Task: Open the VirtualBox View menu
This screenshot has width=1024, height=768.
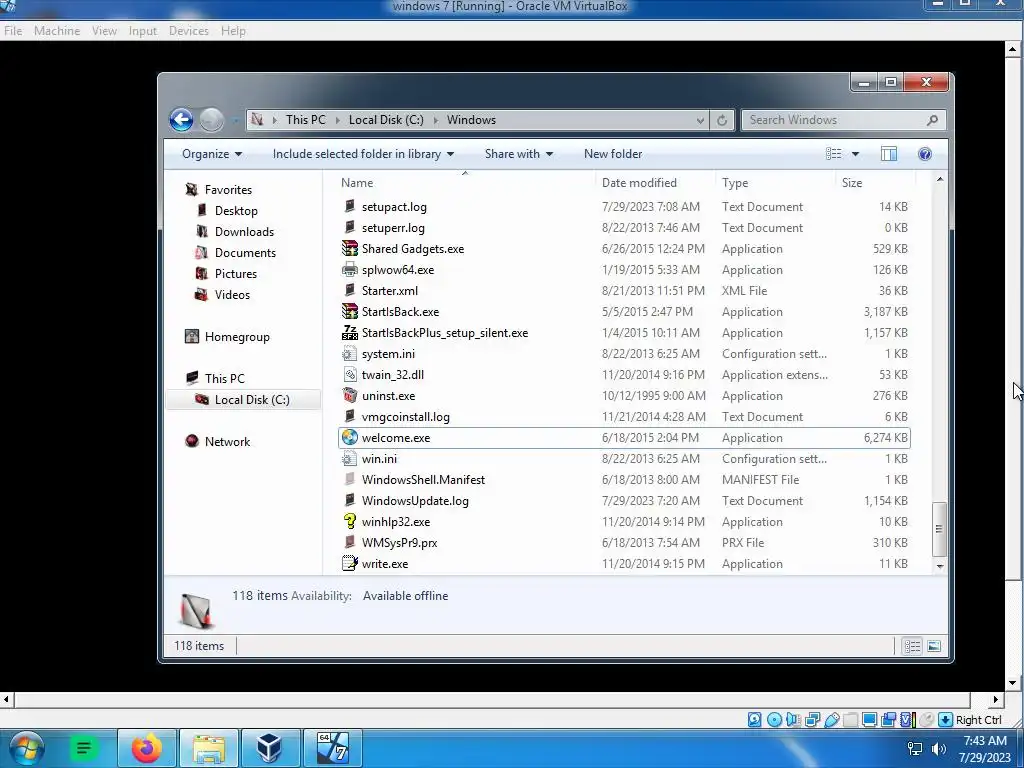Action: 104,31
